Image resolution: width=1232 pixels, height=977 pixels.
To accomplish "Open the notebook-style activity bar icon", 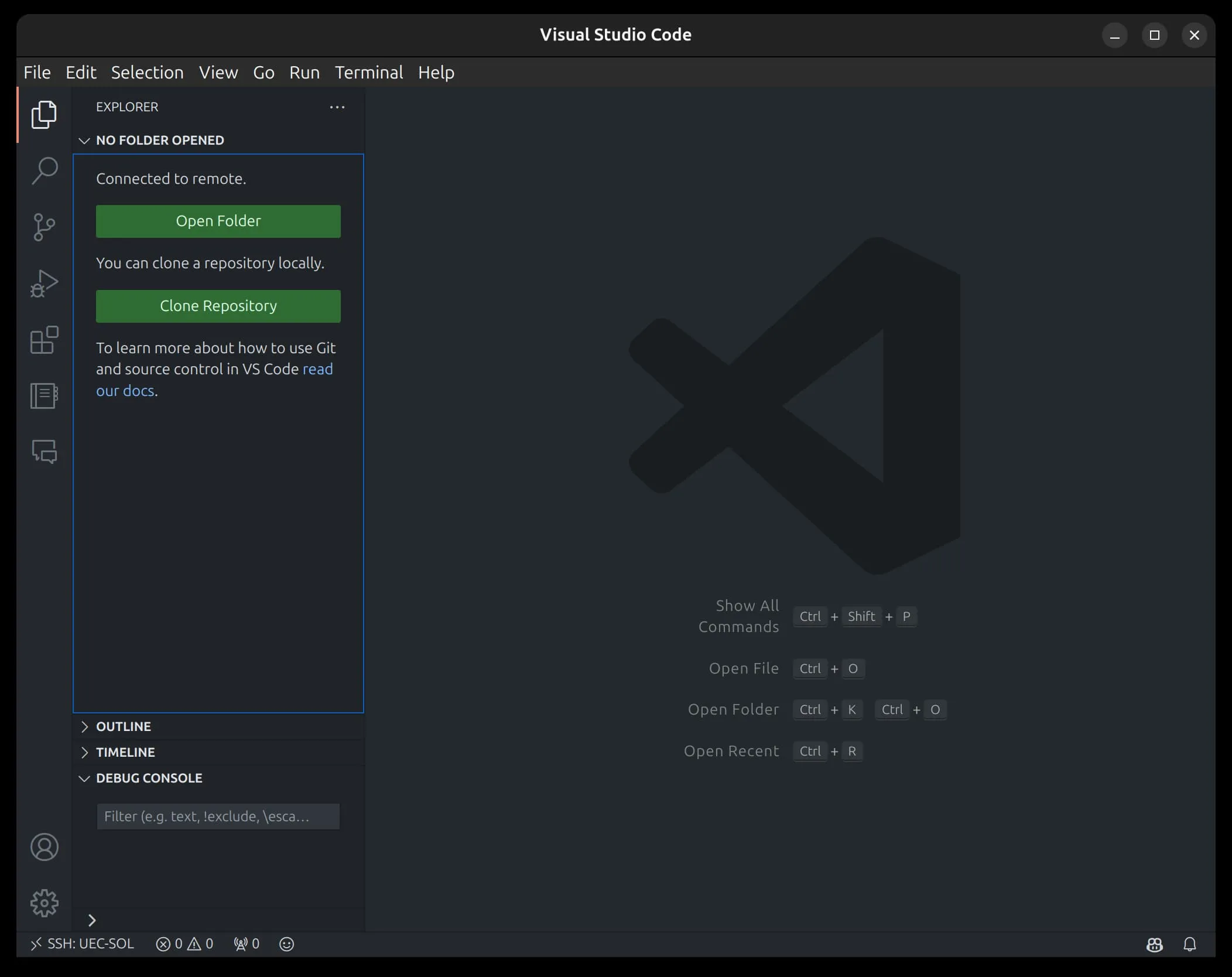I will click(x=45, y=396).
